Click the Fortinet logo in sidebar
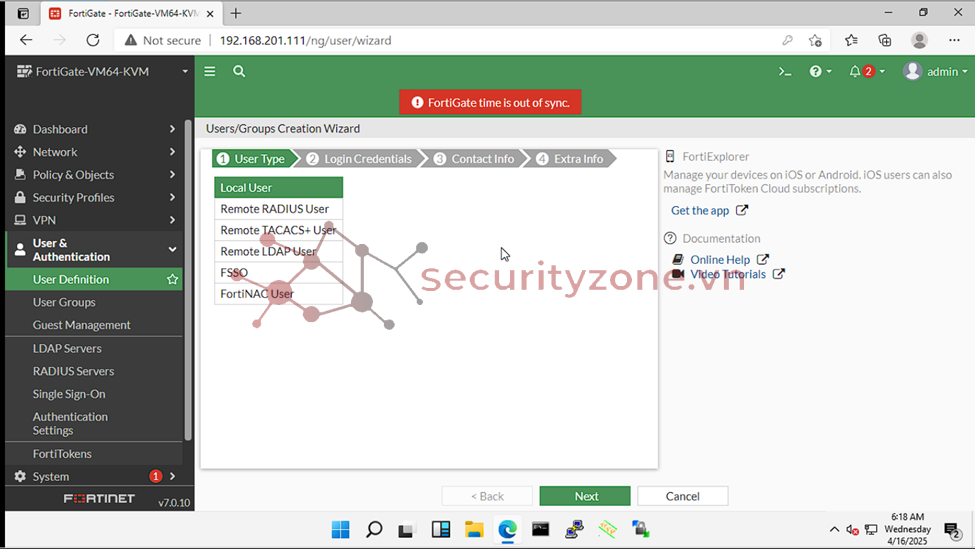Image resolution: width=975 pixels, height=549 pixels. (99, 499)
